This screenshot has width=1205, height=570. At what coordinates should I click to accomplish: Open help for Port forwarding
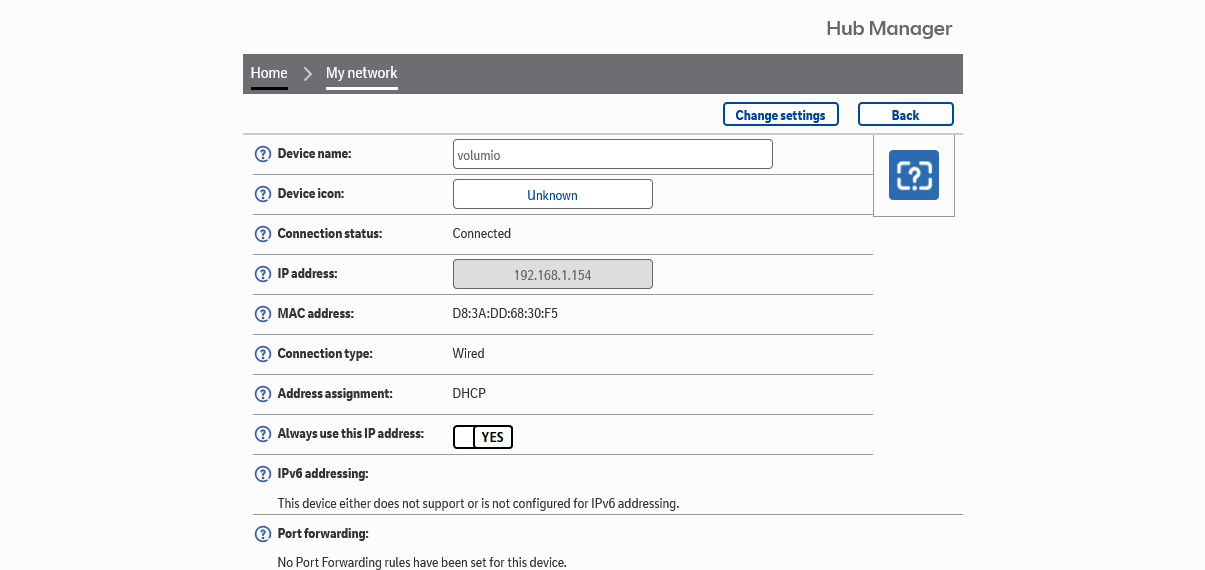[263, 534]
